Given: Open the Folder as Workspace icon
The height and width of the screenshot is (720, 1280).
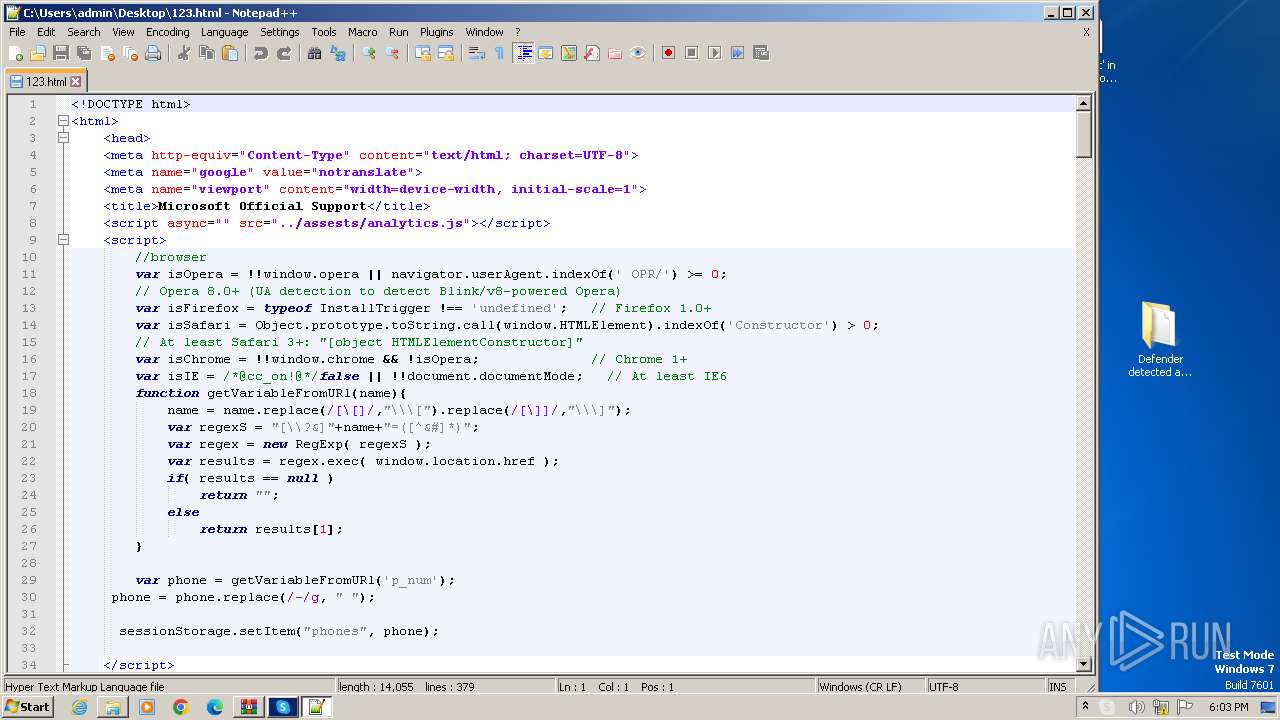Looking at the screenshot, I should [x=615, y=53].
